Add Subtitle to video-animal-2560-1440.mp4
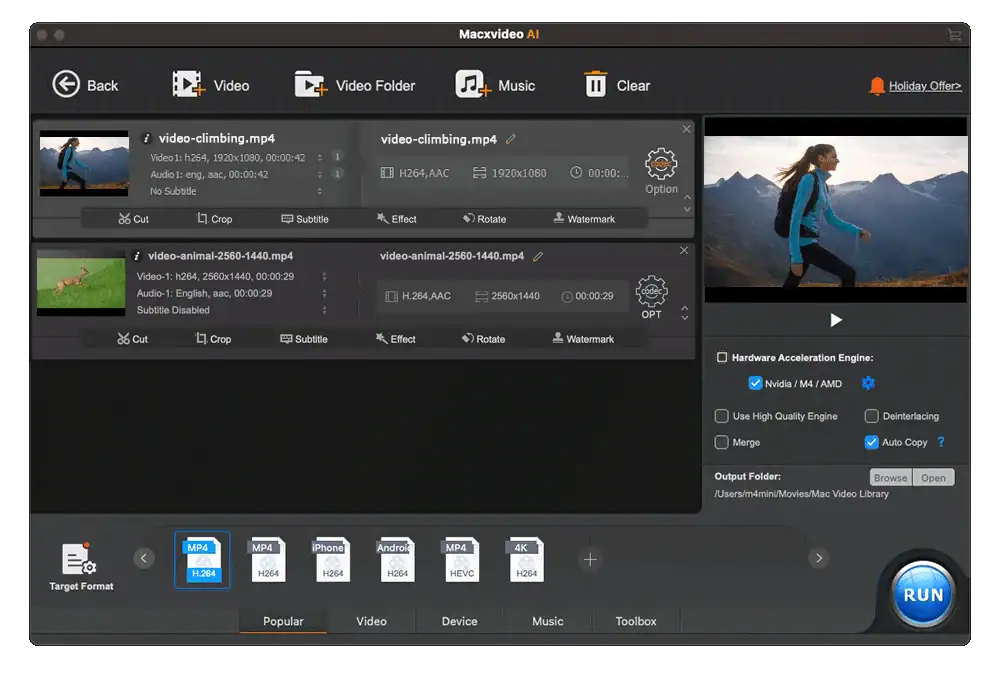This screenshot has height=682, width=1000. click(304, 339)
